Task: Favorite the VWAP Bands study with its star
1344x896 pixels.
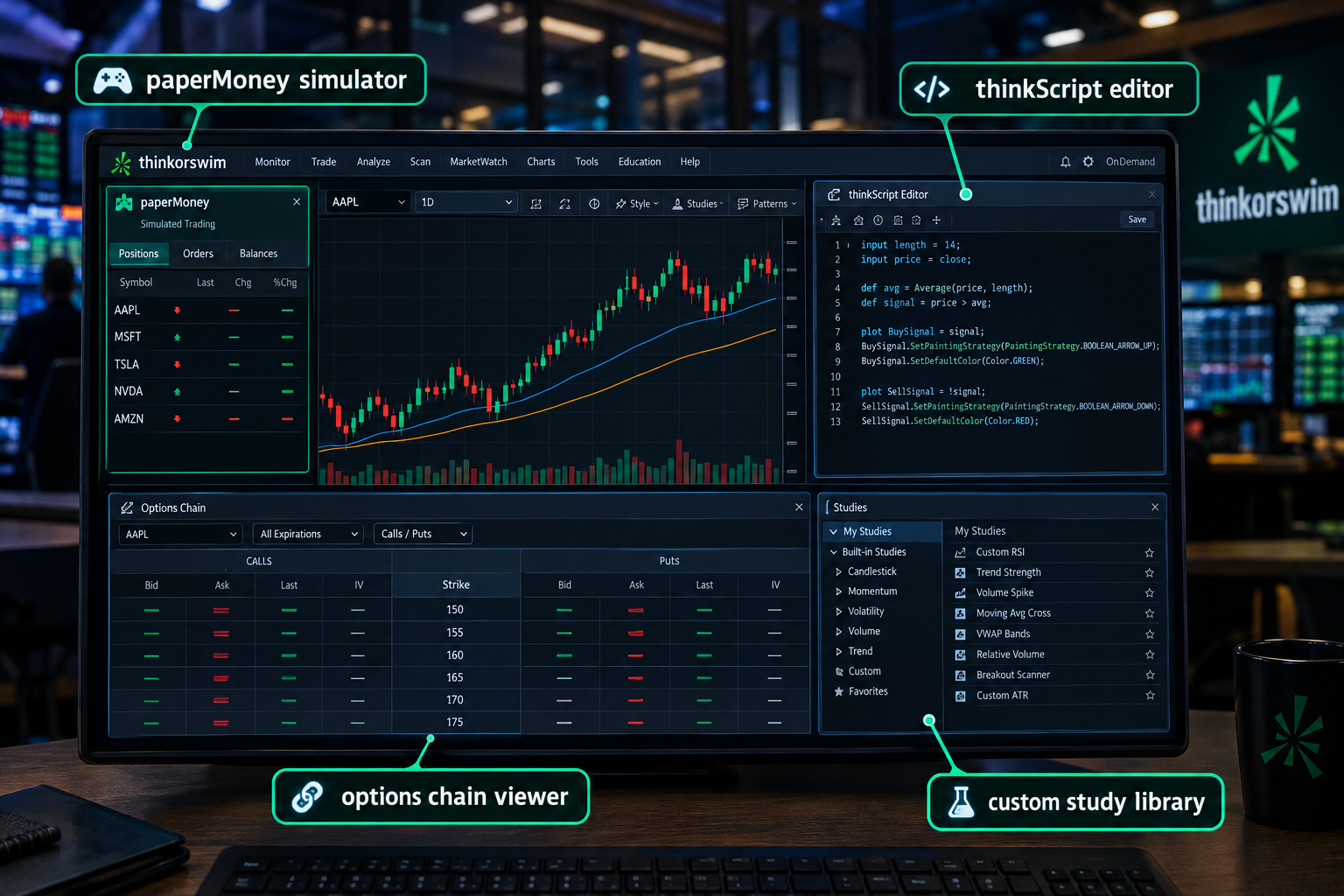Action: (1150, 634)
